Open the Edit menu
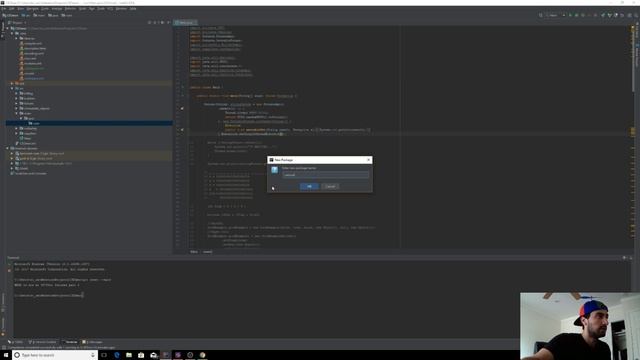The width and height of the screenshot is (640, 360). [x=11, y=9]
